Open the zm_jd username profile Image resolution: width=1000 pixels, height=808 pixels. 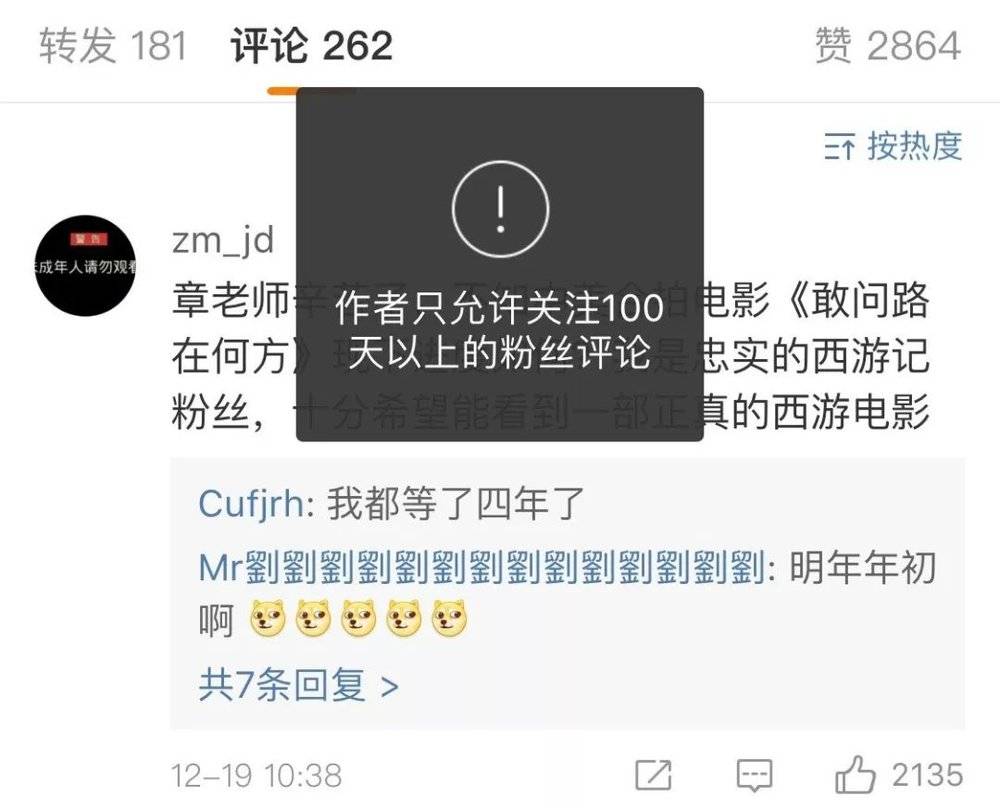pyautogui.click(x=223, y=241)
